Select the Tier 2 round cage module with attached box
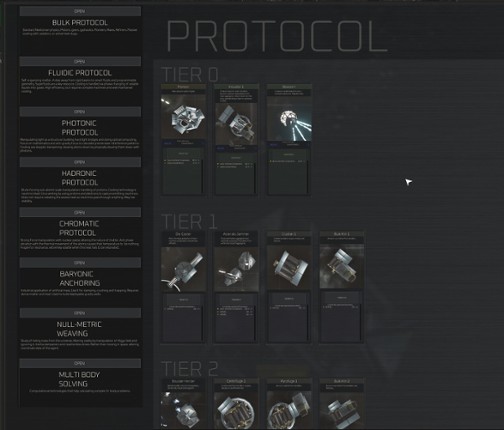504x430 pixels. pyautogui.click(x=289, y=411)
